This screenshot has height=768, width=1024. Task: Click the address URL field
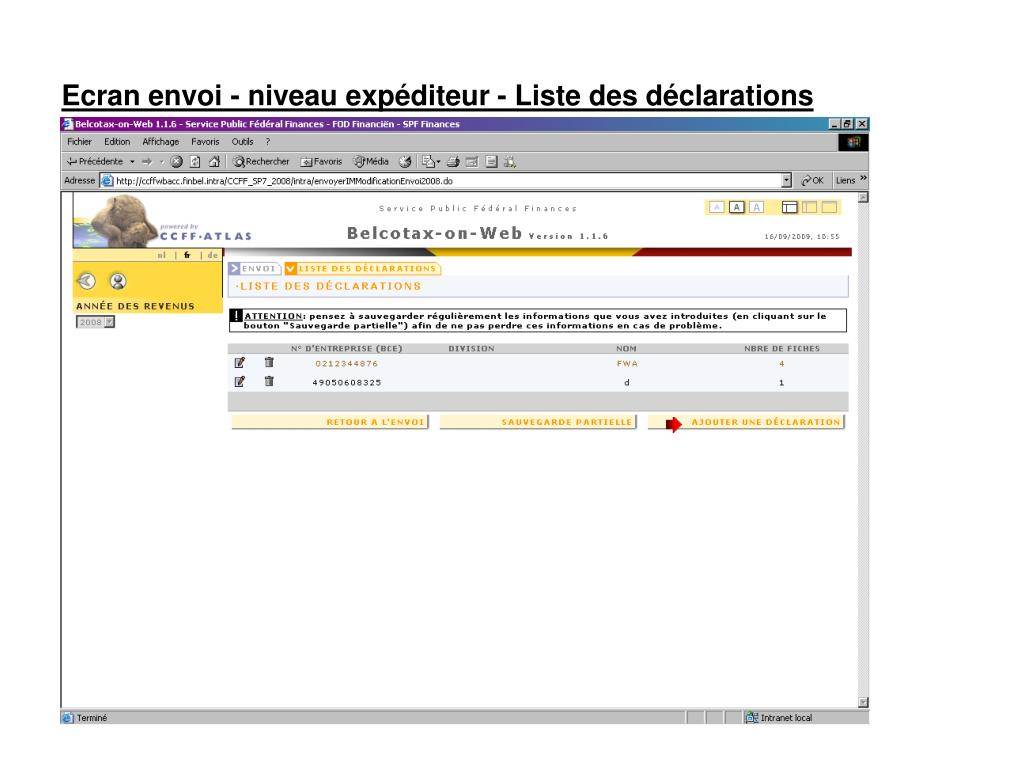pos(447,181)
